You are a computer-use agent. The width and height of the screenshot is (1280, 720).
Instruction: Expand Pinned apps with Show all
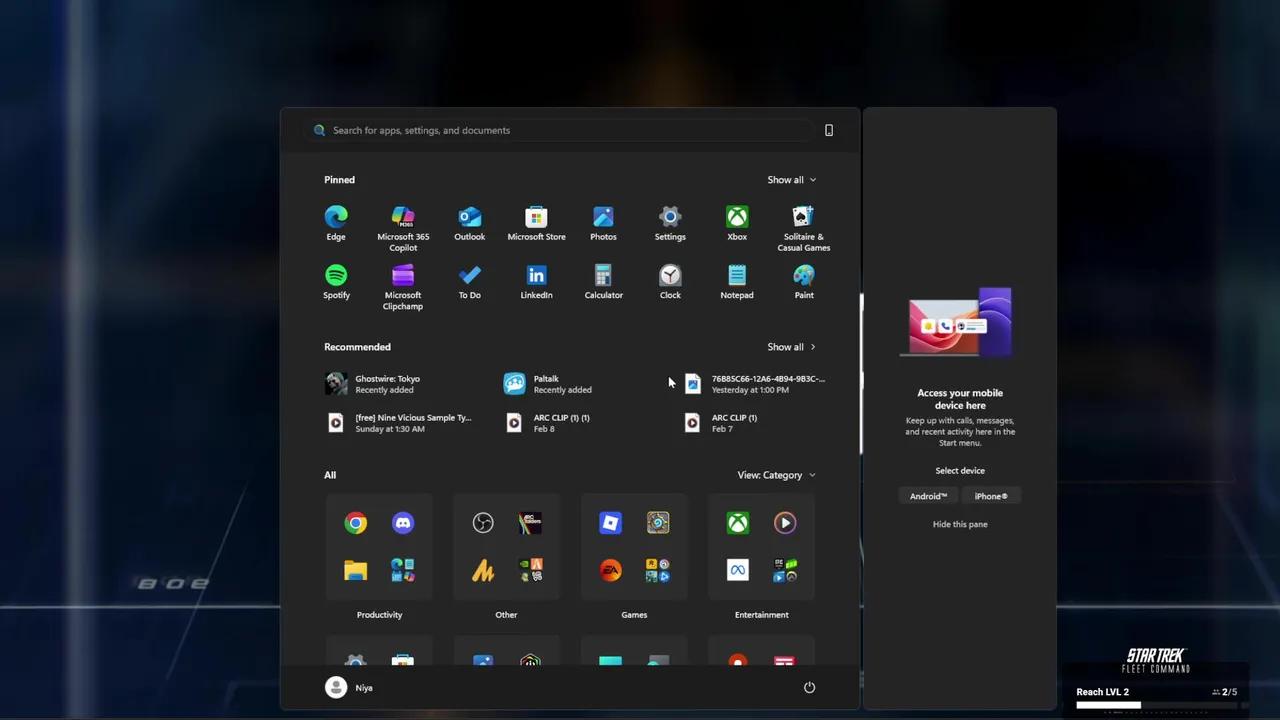pyautogui.click(x=792, y=180)
